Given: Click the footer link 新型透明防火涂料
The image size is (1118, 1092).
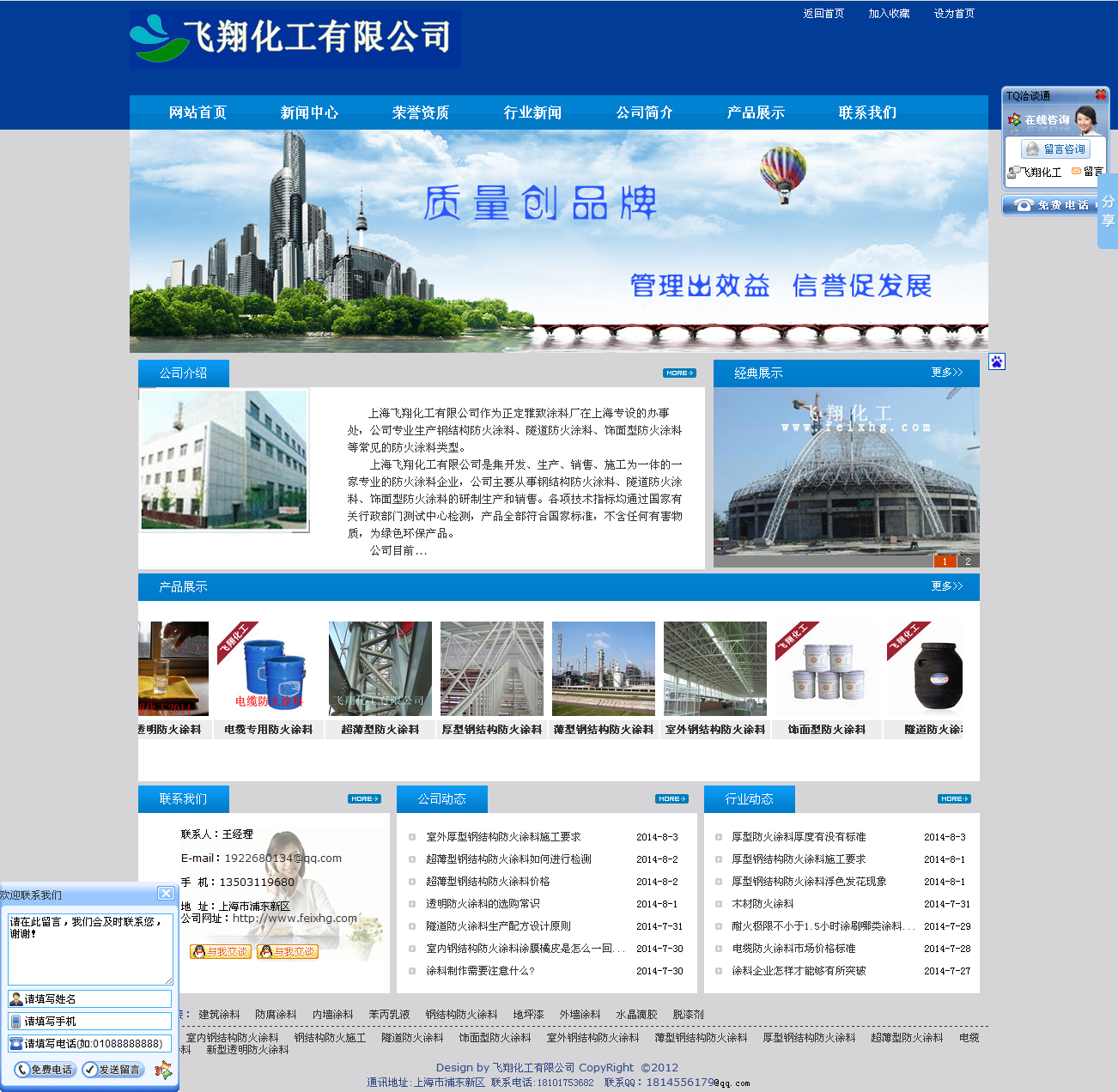Looking at the screenshot, I should coord(247,1049).
